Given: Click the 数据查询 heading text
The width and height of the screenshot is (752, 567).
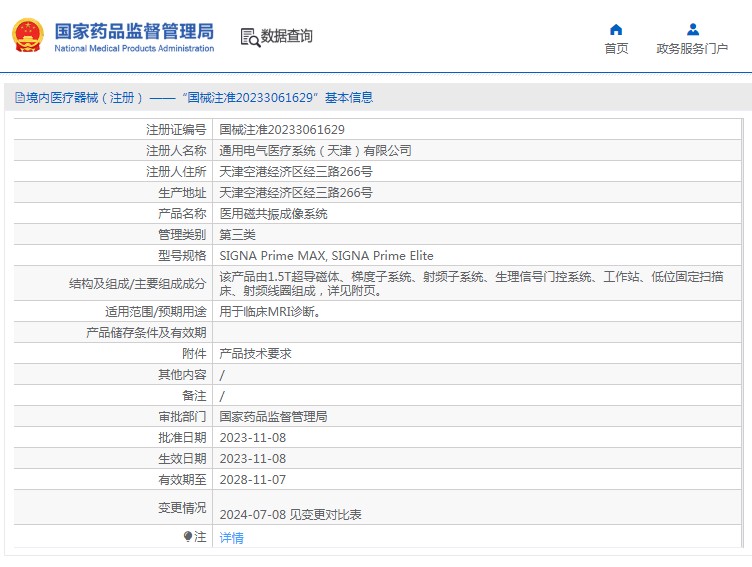Looking at the screenshot, I should [286, 36].
